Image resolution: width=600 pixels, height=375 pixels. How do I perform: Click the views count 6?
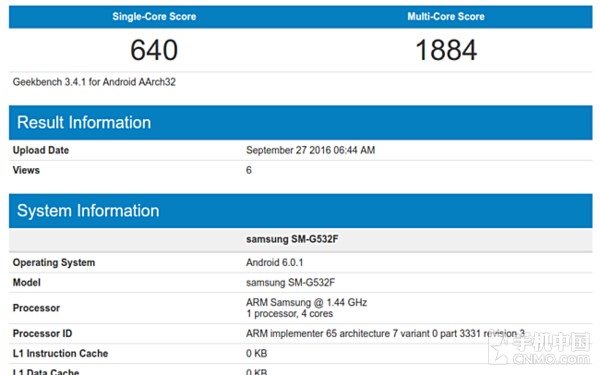click(249, 170)
